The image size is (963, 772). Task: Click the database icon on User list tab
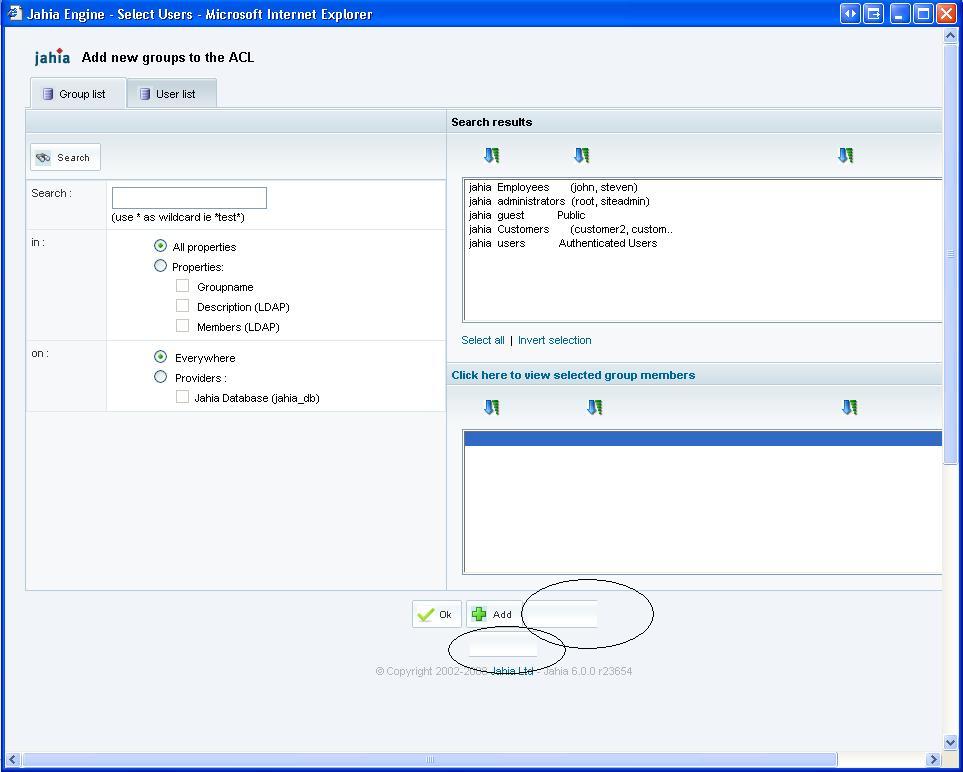144,94
